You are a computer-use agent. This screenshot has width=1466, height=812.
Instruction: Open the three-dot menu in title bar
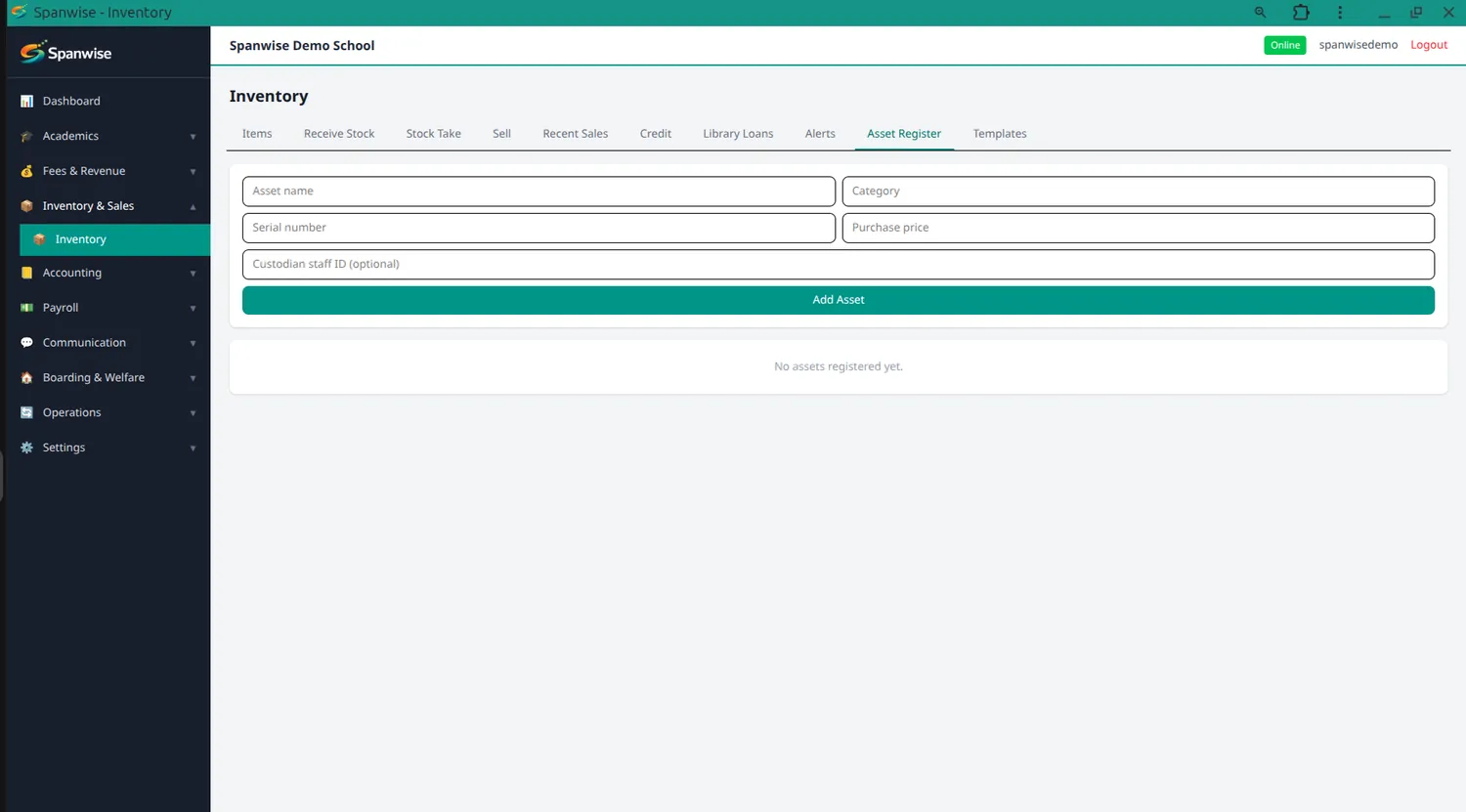1340,13
